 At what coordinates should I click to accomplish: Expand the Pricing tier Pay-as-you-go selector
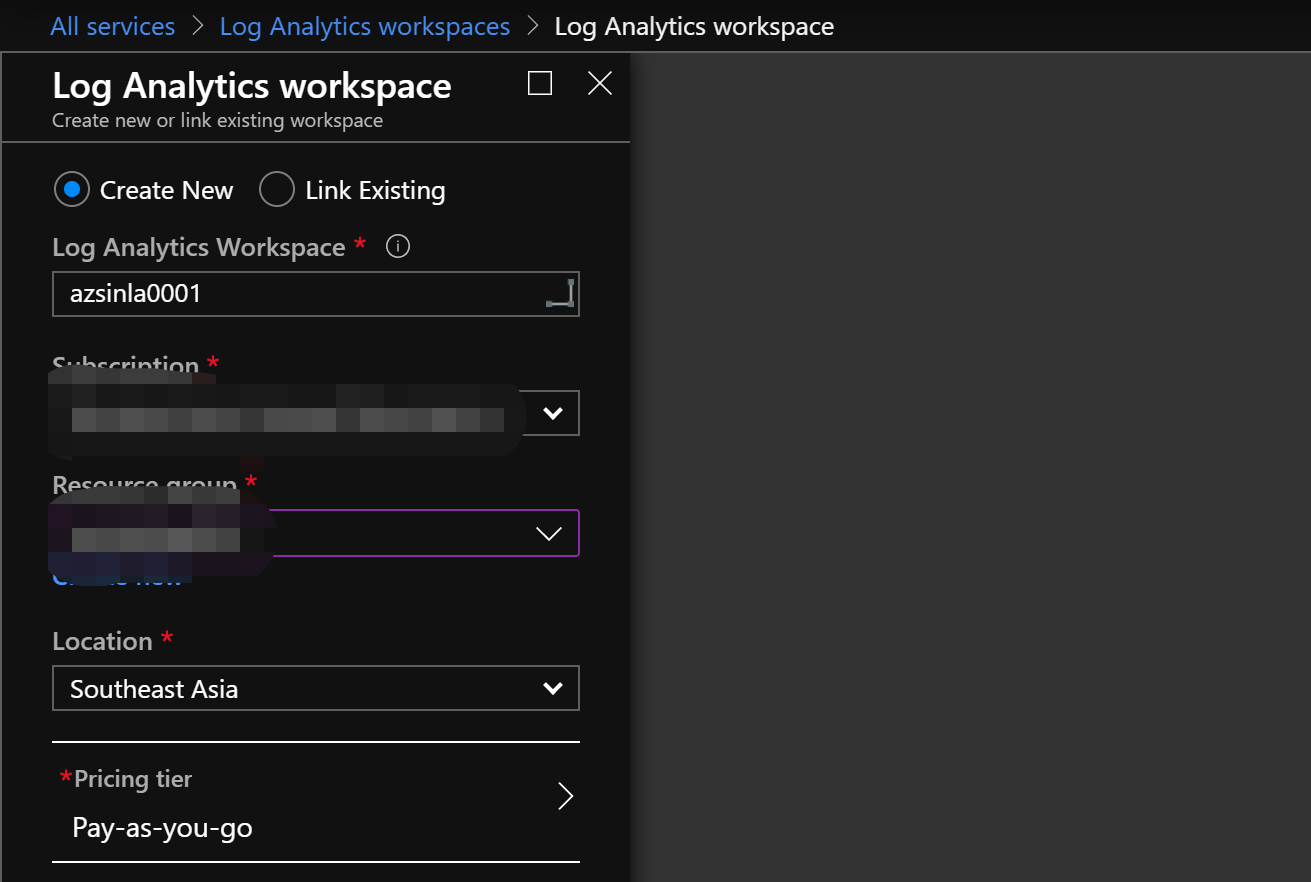coord(316,802)
